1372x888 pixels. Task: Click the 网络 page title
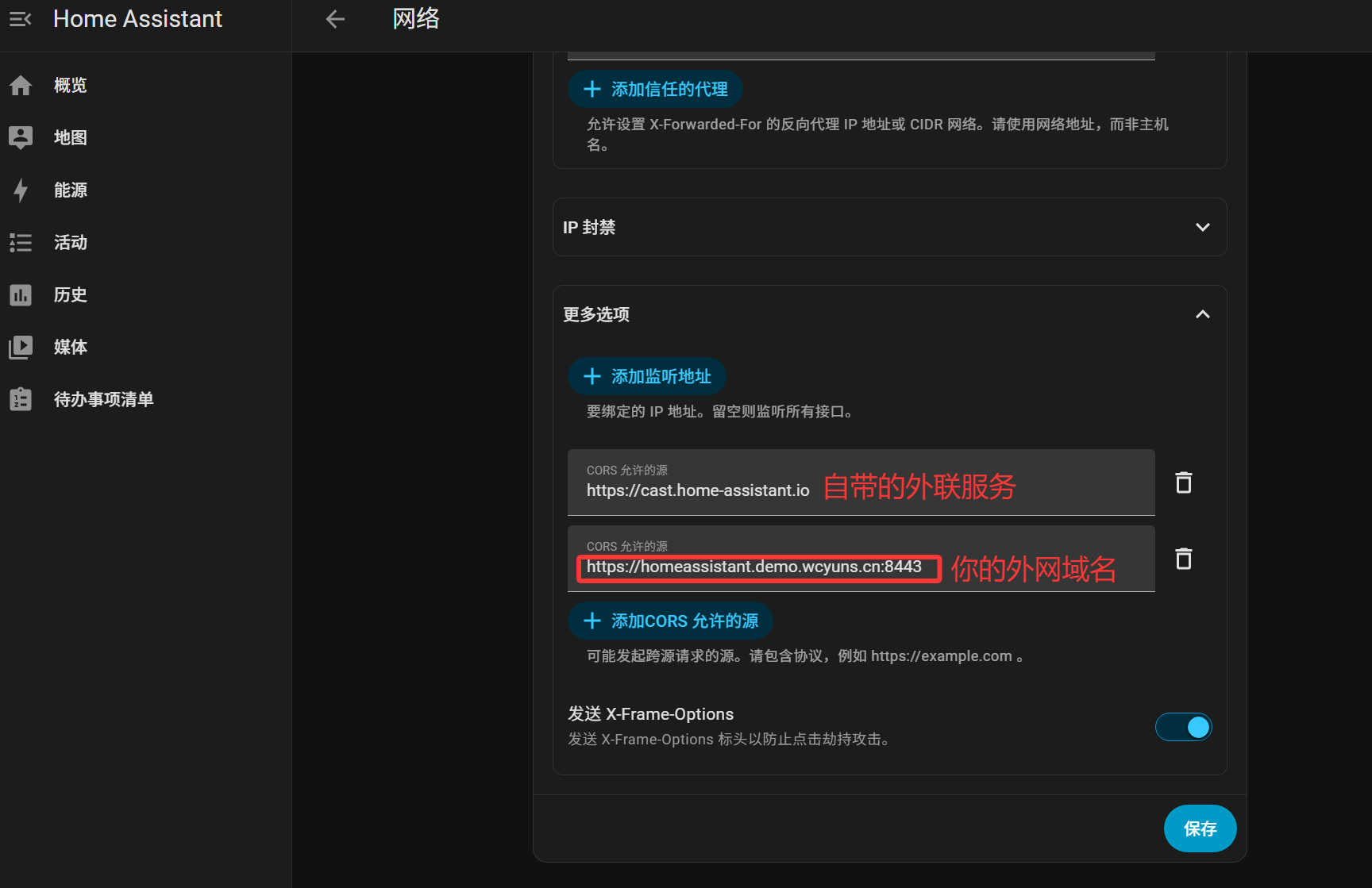(416, 18)
